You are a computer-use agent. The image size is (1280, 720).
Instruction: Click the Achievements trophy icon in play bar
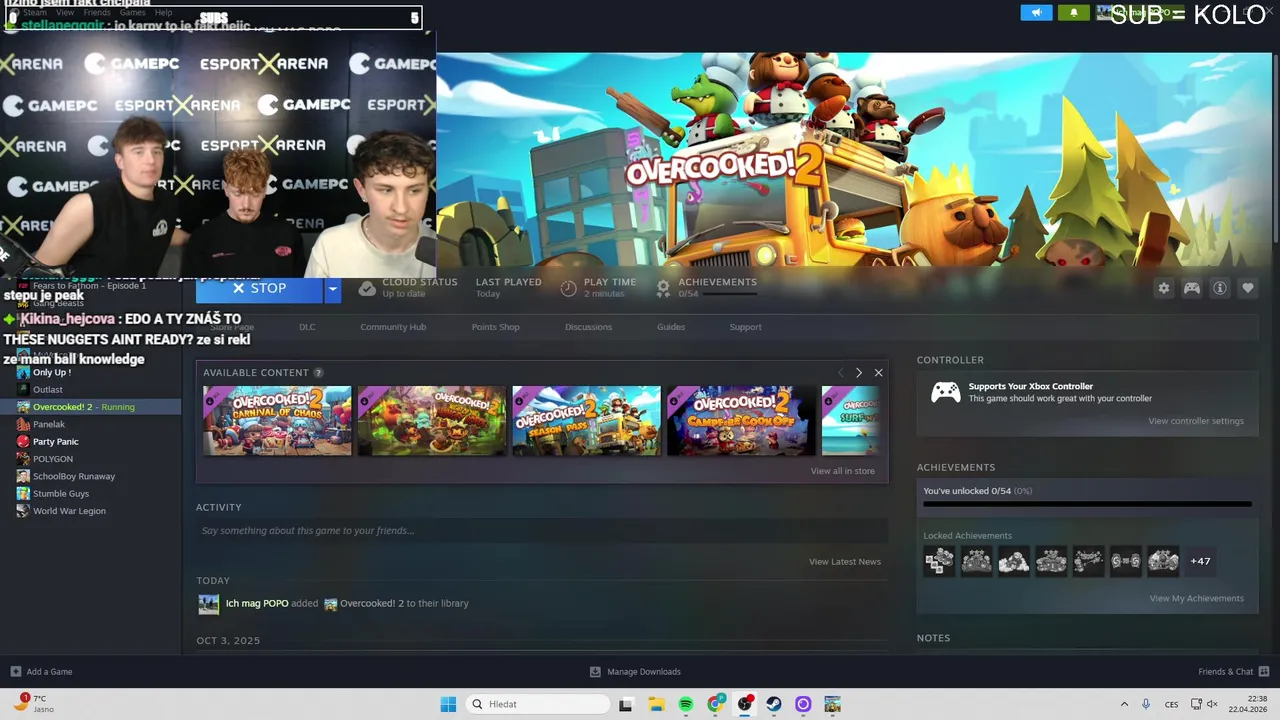(x=663, y=288)
